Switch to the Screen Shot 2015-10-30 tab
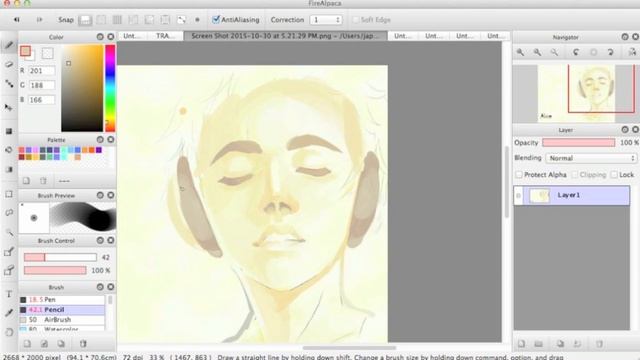The height and width of the screenshot is (360, 640). click(286, 36)
